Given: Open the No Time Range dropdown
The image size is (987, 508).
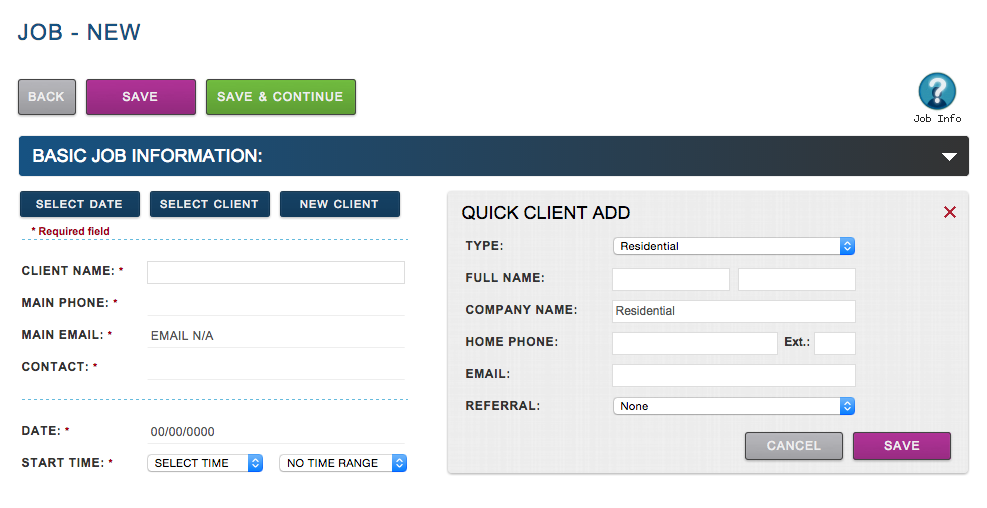Looking at the screenshot, I should pyautogui.click(x=343, y=463).
